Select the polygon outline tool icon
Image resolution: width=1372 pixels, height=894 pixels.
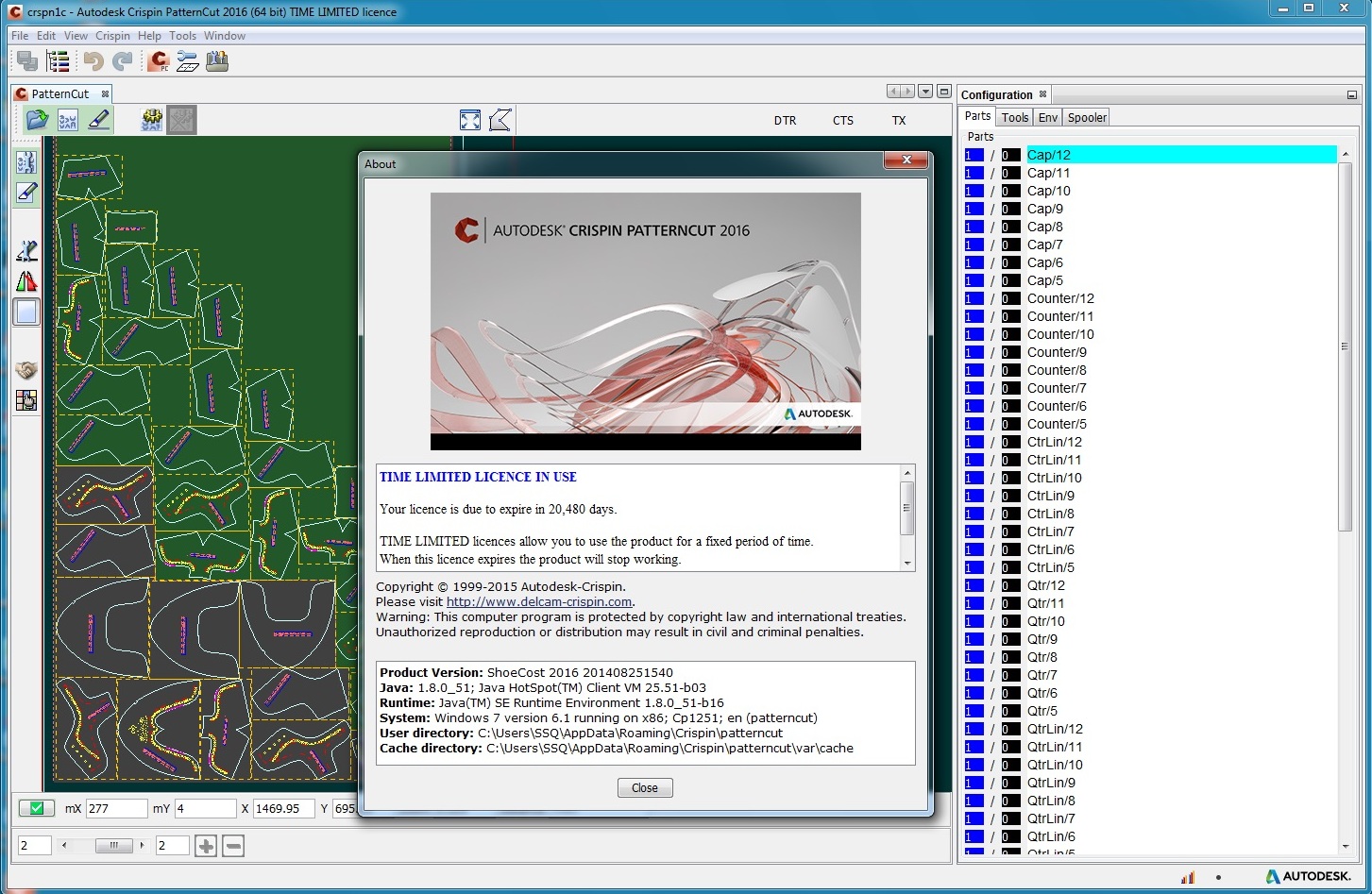point(500,120)
